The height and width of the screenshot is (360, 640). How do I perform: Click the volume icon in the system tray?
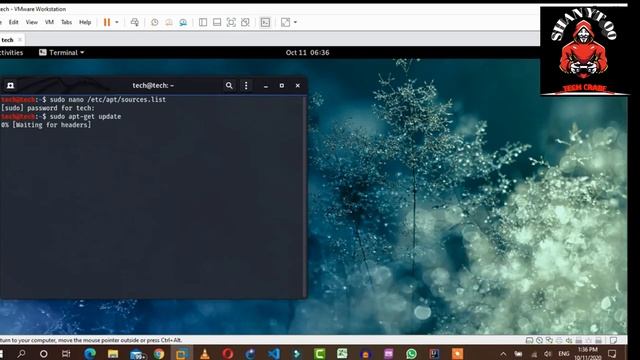[548, 354]
